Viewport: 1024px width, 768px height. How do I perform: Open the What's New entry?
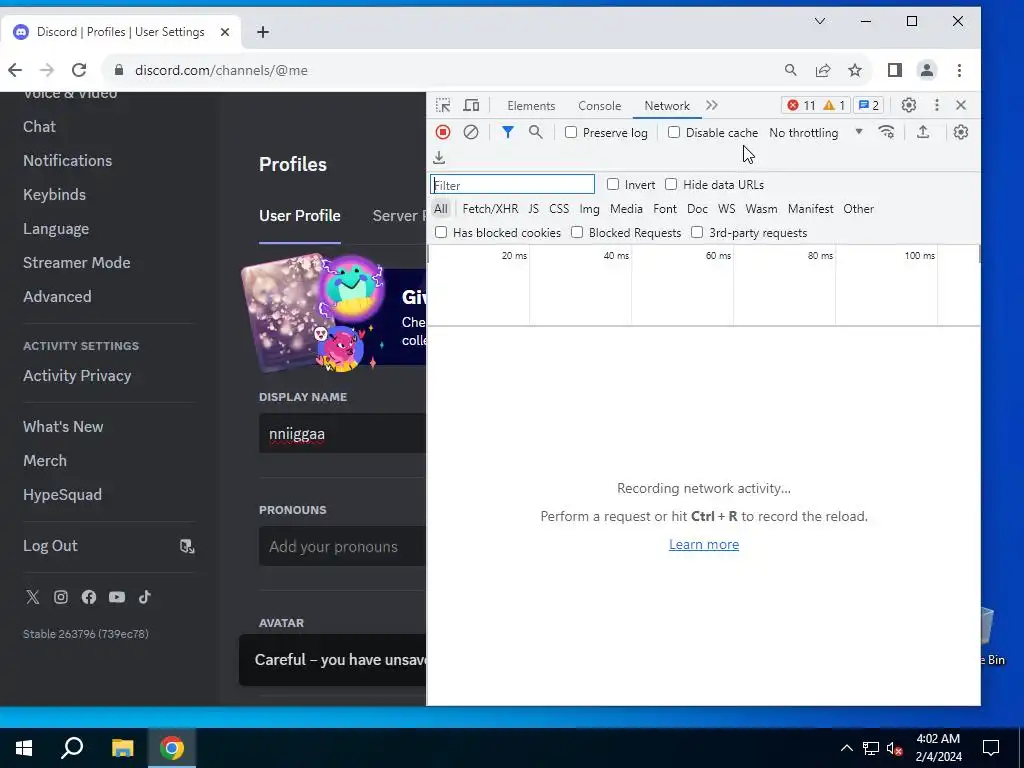point(63,426)
